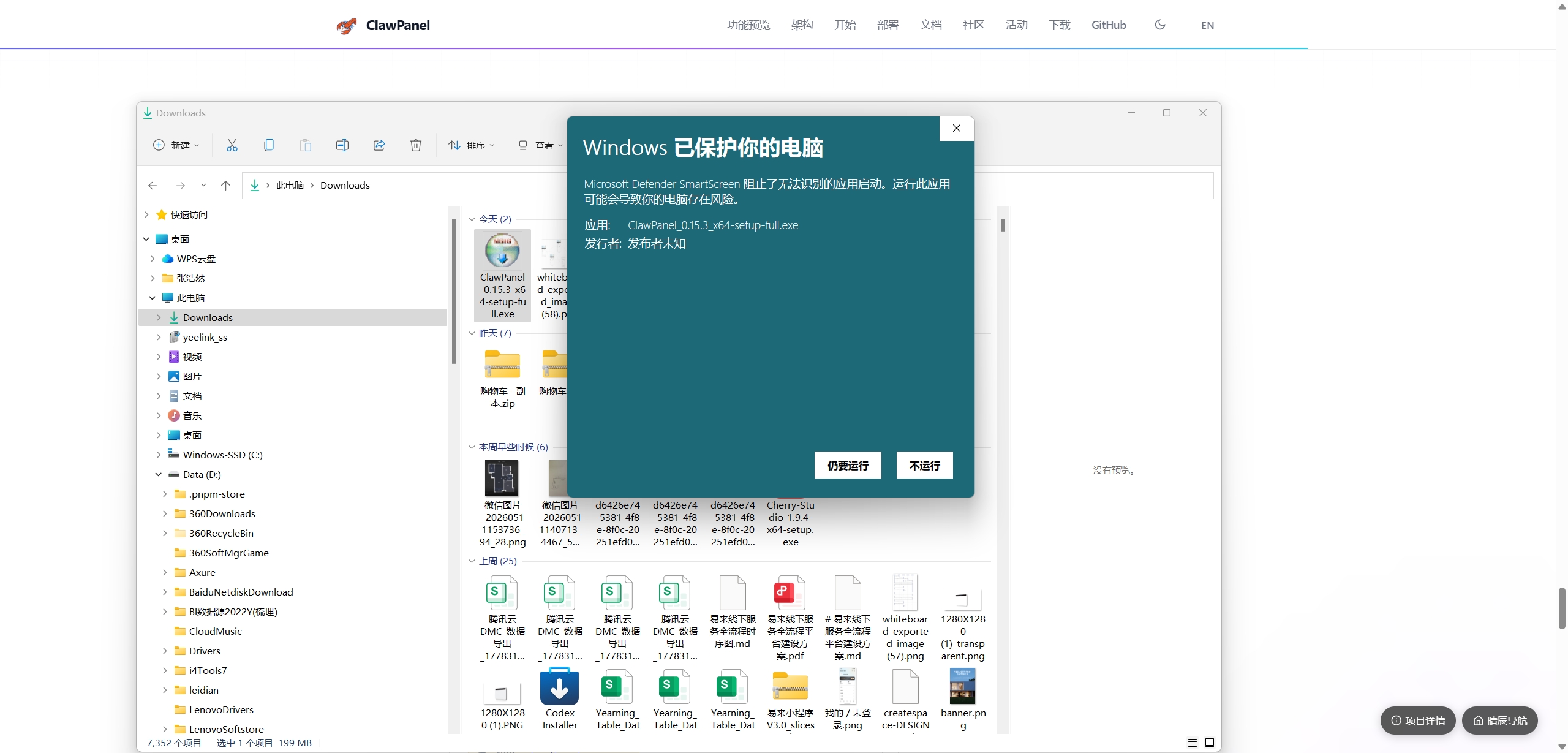
Task: Select WPS云盘 in the navigation tree
Action: click(x=196, y=259)
